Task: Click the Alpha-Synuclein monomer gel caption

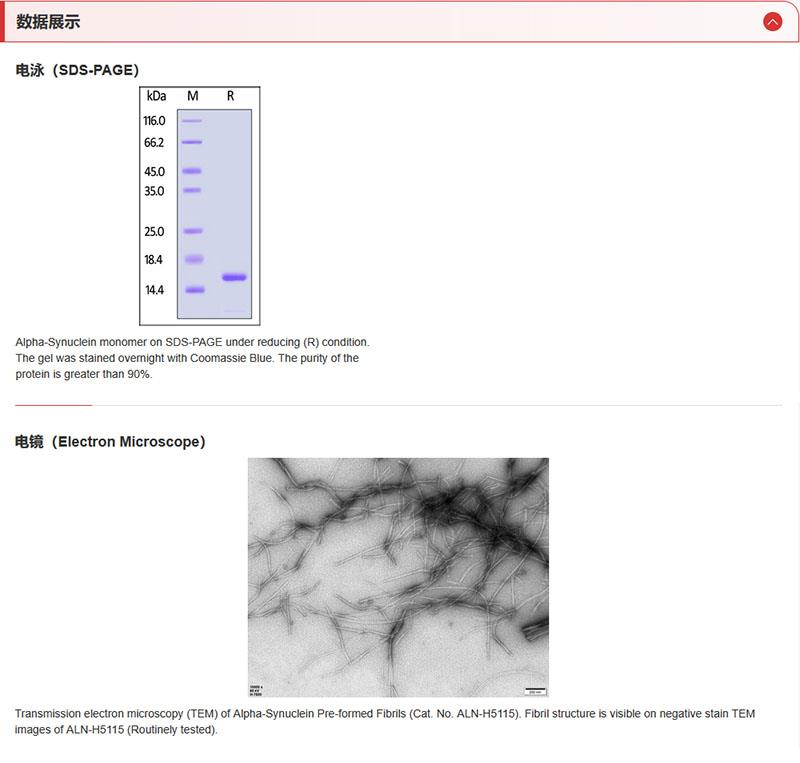Action: point(191,358)
